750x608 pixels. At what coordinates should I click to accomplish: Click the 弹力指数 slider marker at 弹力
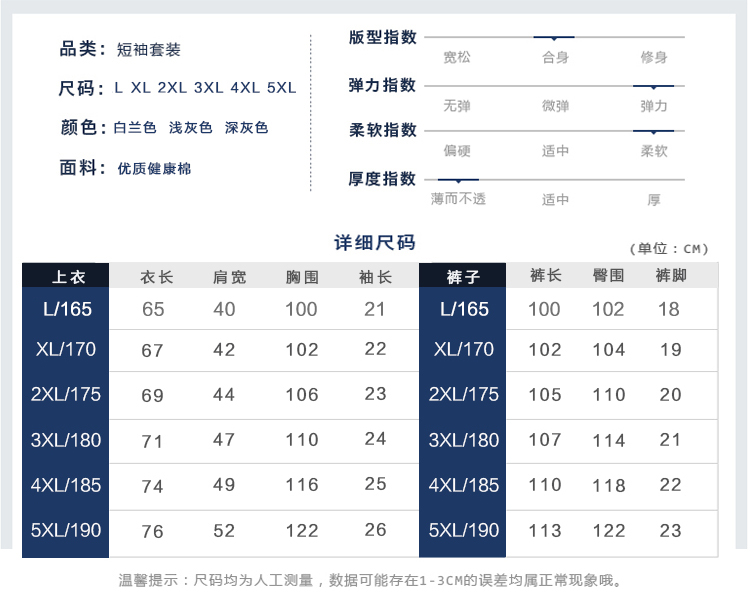[653, 87]
